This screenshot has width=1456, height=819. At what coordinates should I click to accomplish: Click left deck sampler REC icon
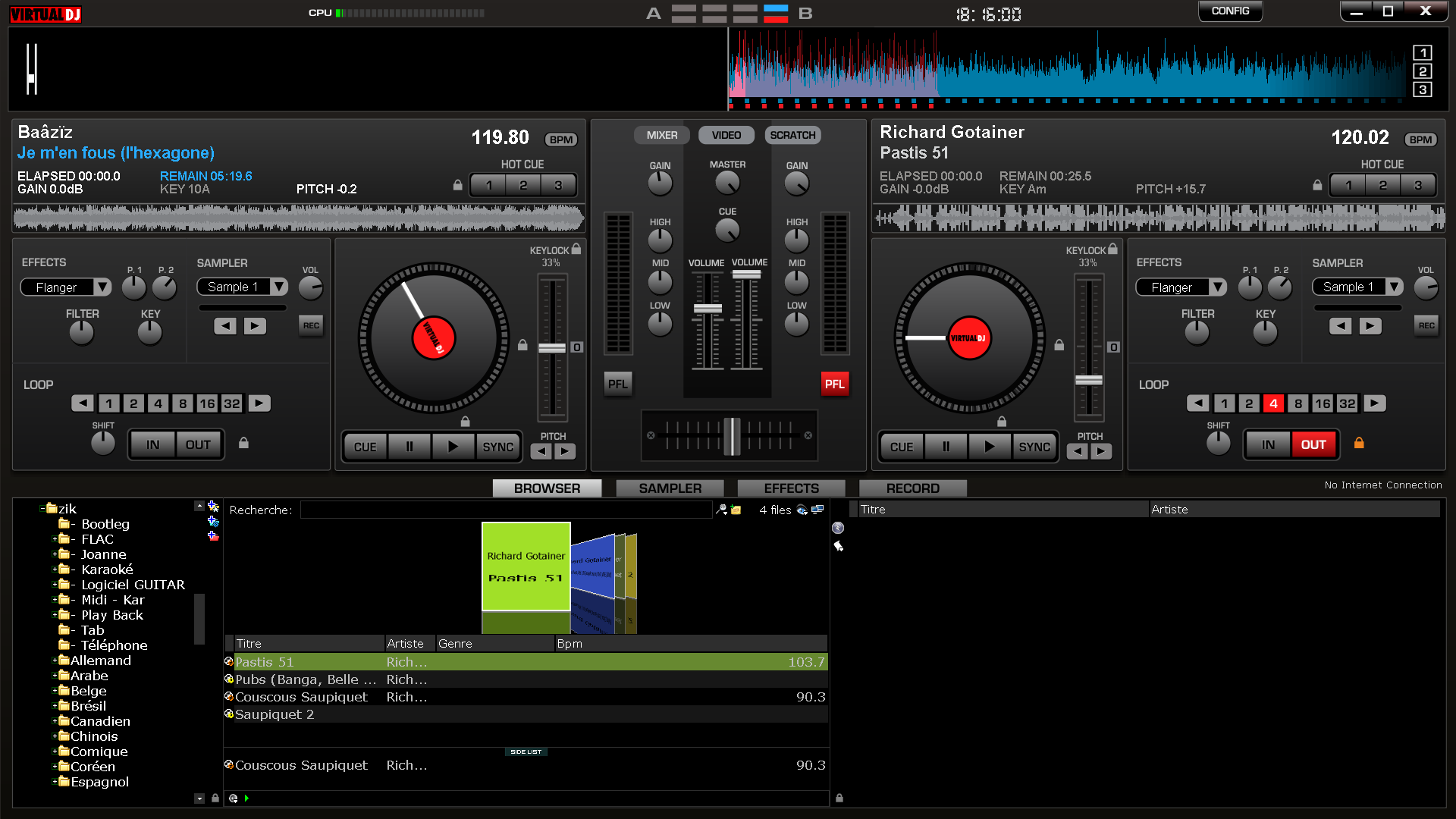[x=311, y=326]
